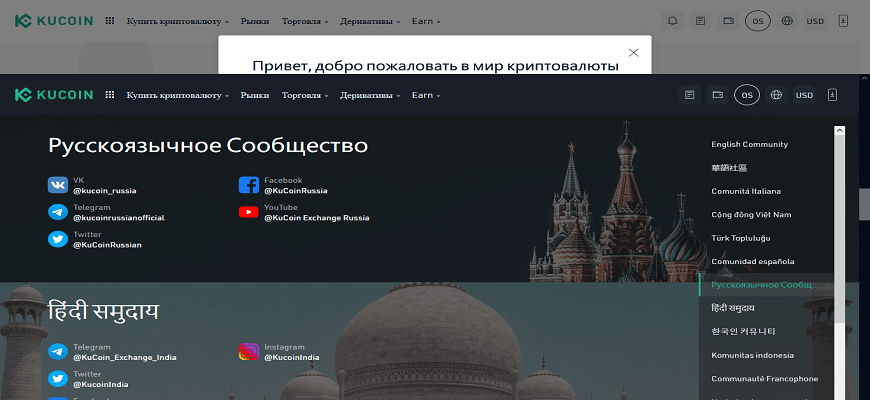
Task: Click the Telegram icon for KuCoin_Exchange_India
Action: point(58,352)
